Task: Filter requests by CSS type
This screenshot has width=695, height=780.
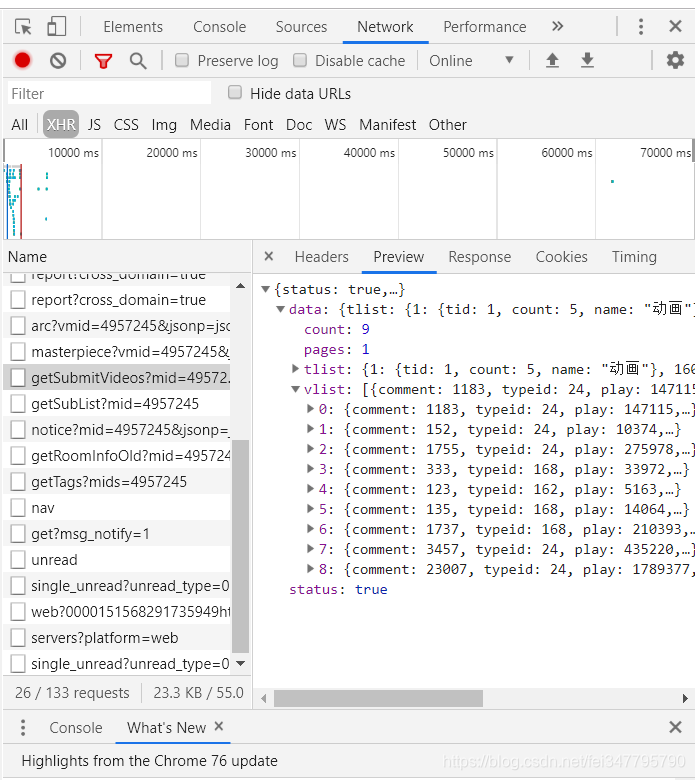Action: [x=126, y=124]
